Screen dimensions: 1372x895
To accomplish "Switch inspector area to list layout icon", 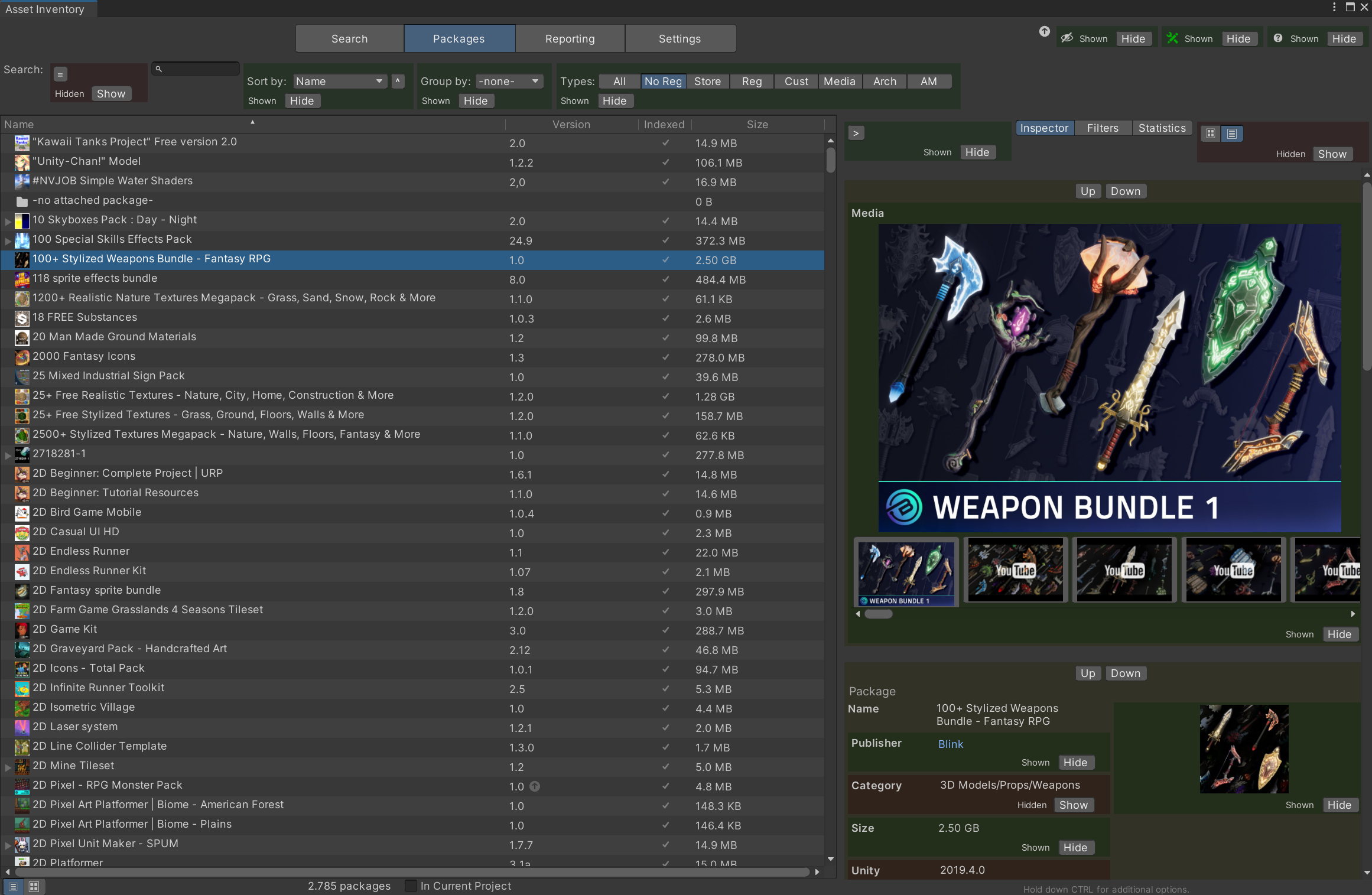I will tap(1232, 134).
